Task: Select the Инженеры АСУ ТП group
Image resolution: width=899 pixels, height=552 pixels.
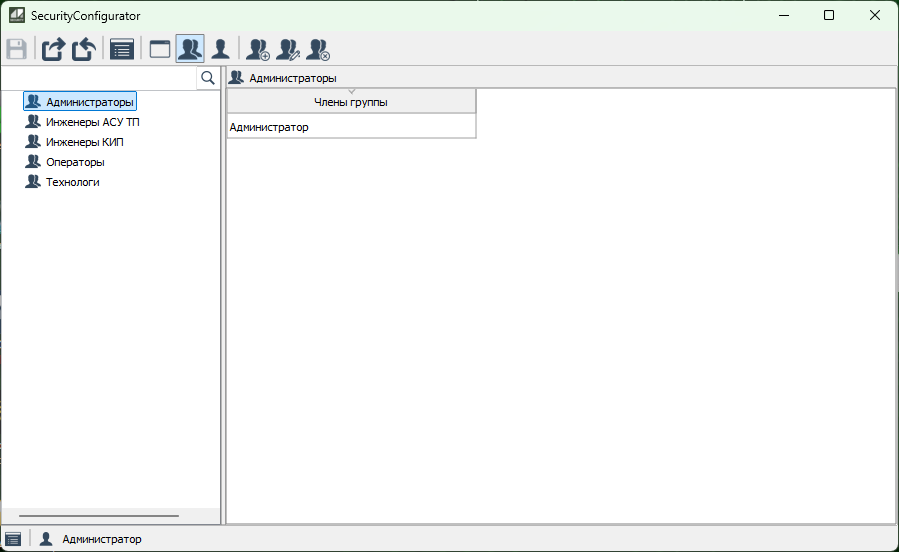Action: point(92,122)
